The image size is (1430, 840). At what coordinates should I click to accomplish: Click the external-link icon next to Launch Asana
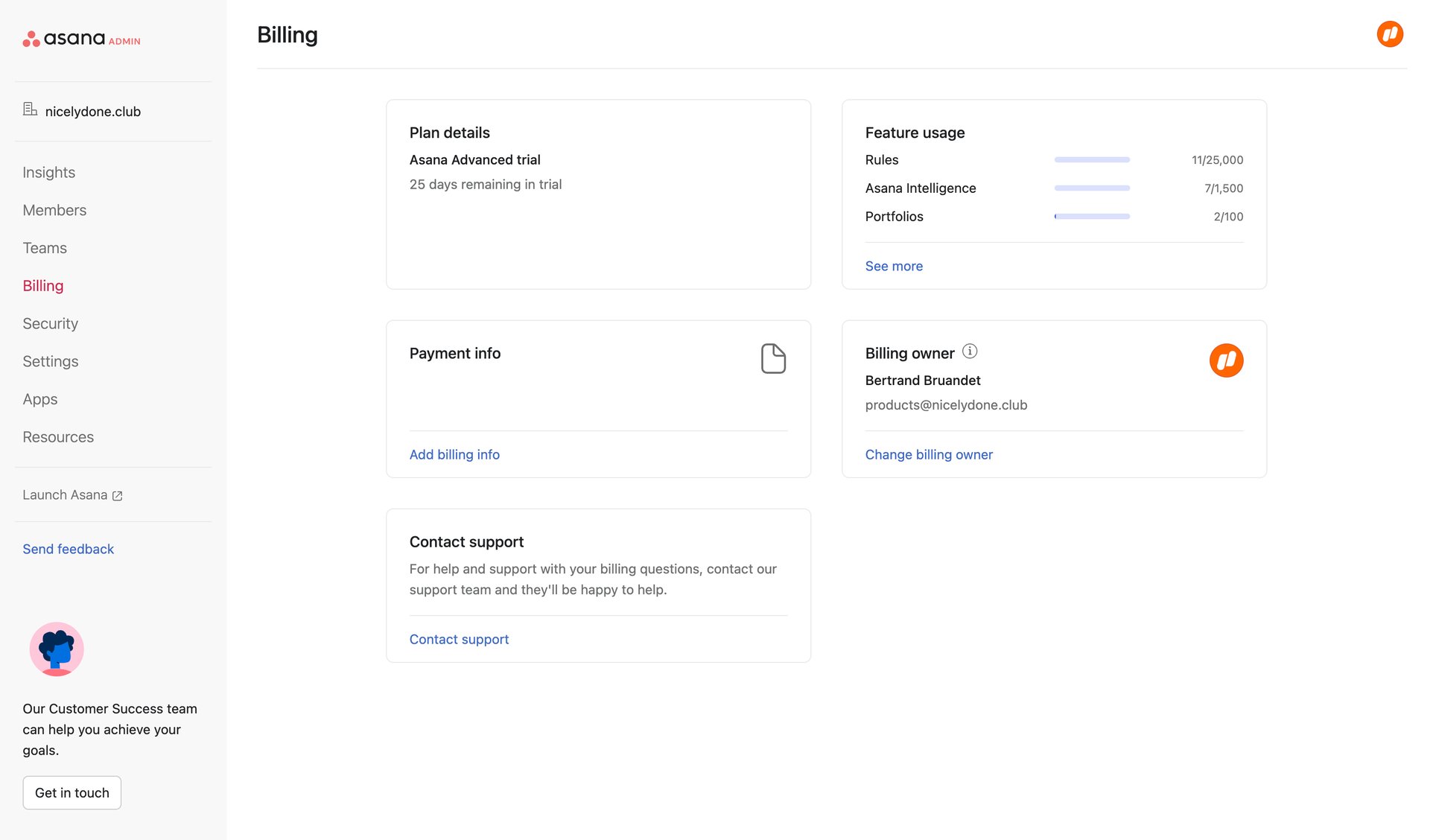coord(117,495)
